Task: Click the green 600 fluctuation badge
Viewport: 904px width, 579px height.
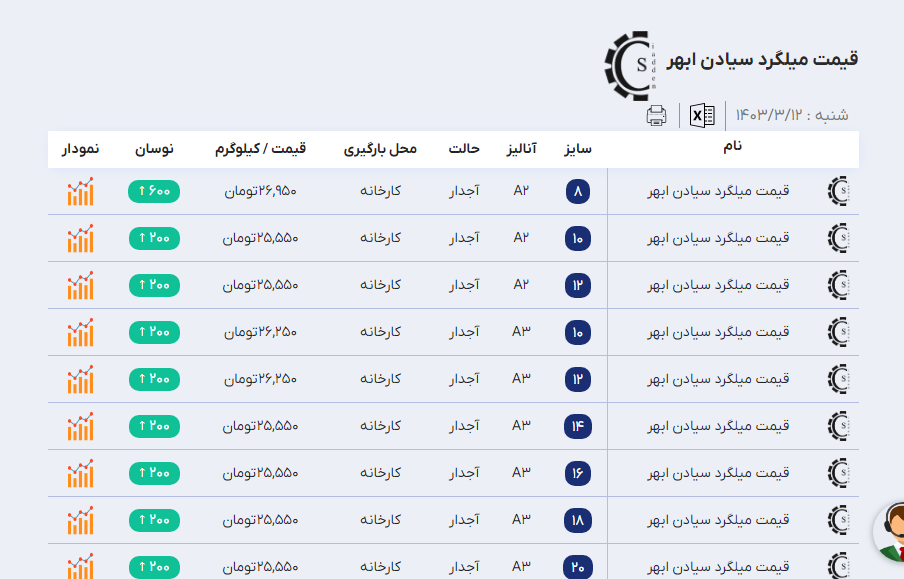Action: [x=154, y=191]
